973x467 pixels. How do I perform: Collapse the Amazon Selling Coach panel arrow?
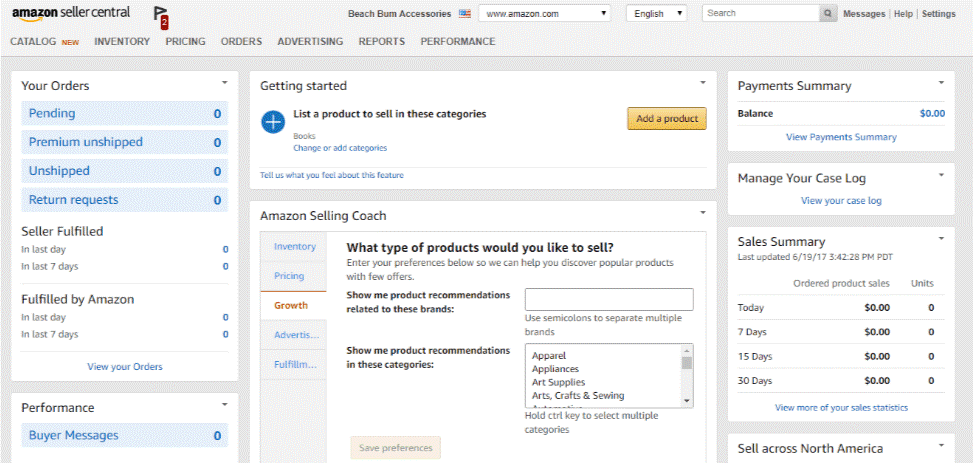pyautogui.click(x=703, y=213)
